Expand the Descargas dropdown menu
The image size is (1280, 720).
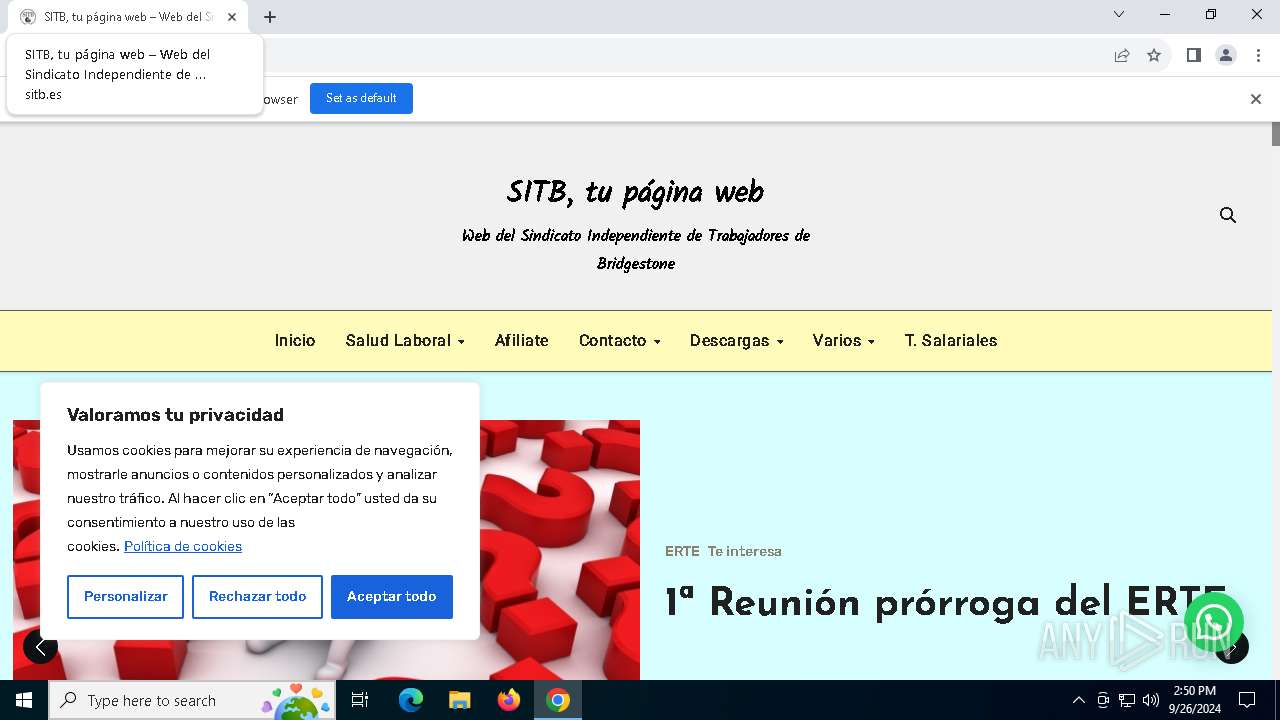pyautogui.click(x=737, y=341)
